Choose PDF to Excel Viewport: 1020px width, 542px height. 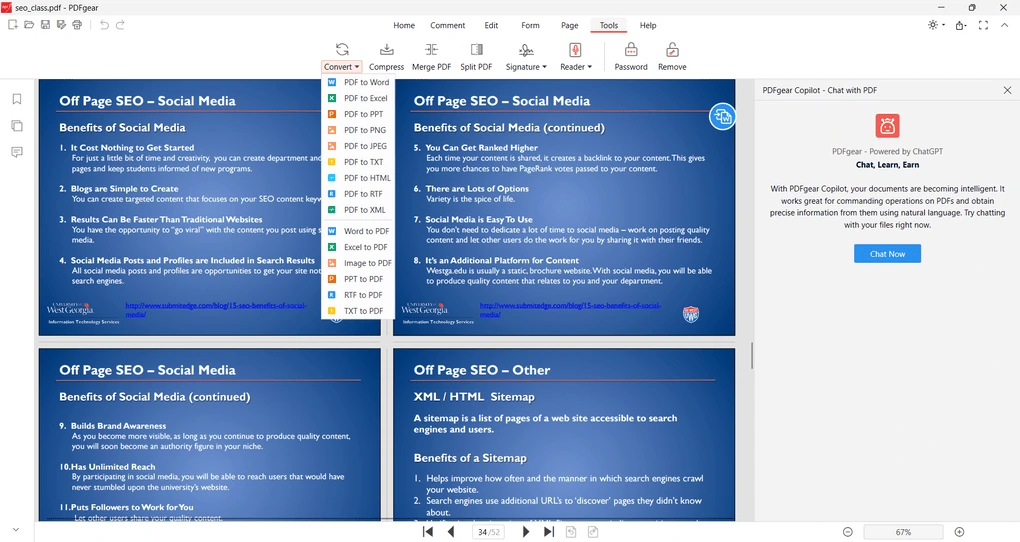358,98
